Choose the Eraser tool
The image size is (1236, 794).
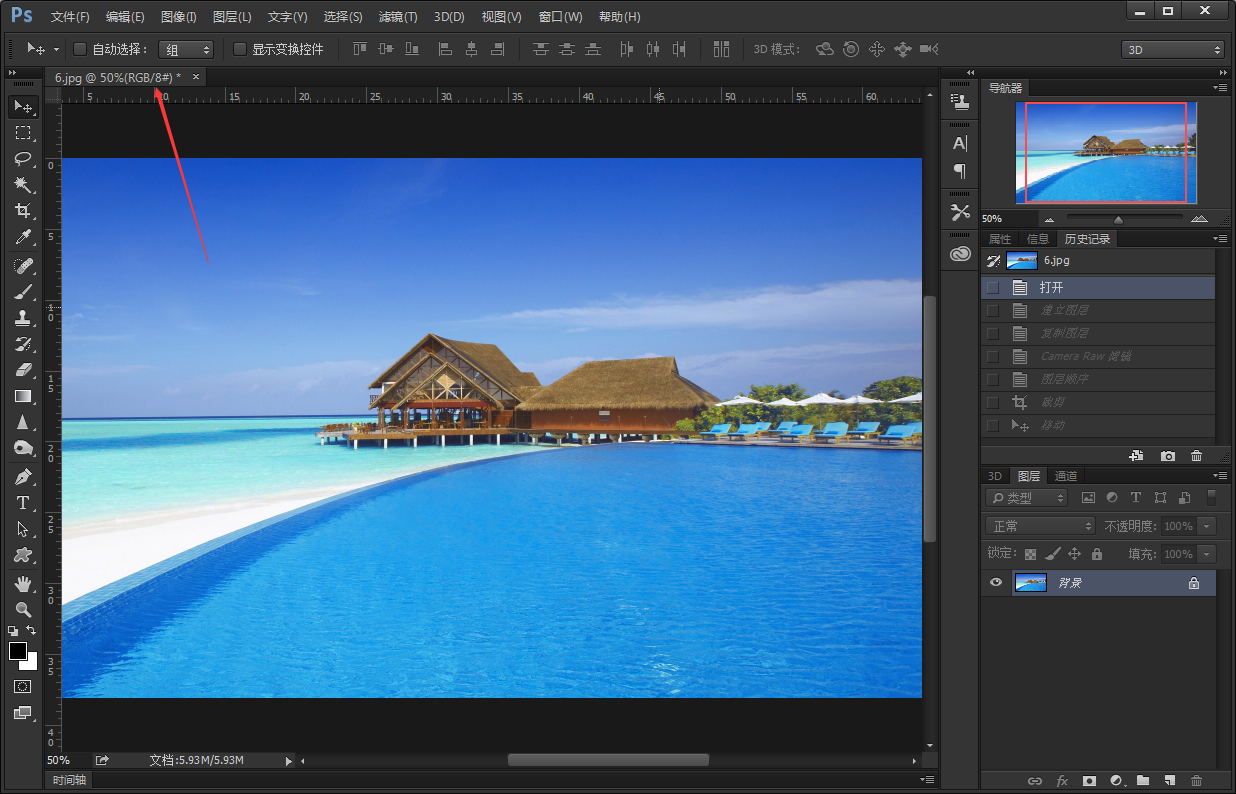pos(22,370)
